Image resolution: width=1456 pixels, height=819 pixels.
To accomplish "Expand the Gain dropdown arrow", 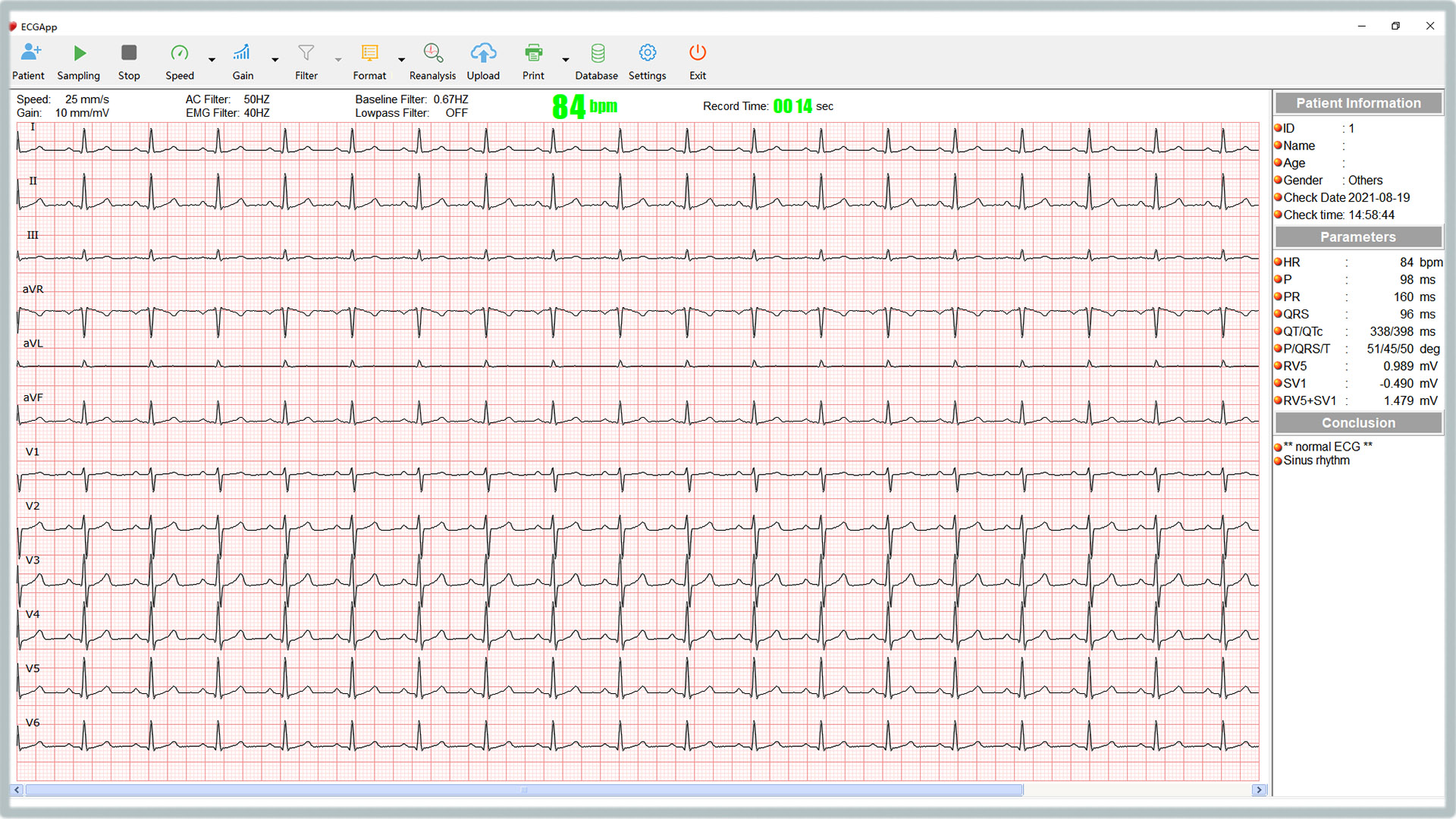I will [275, 59].
